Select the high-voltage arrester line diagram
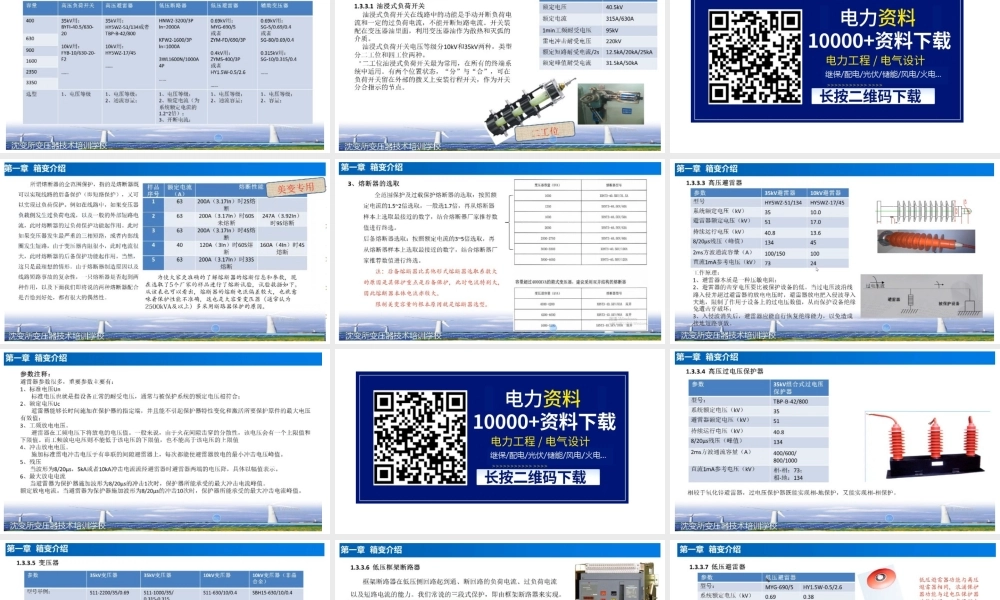The height and width of the screenshot is (600, 1000). click(923, 210)
